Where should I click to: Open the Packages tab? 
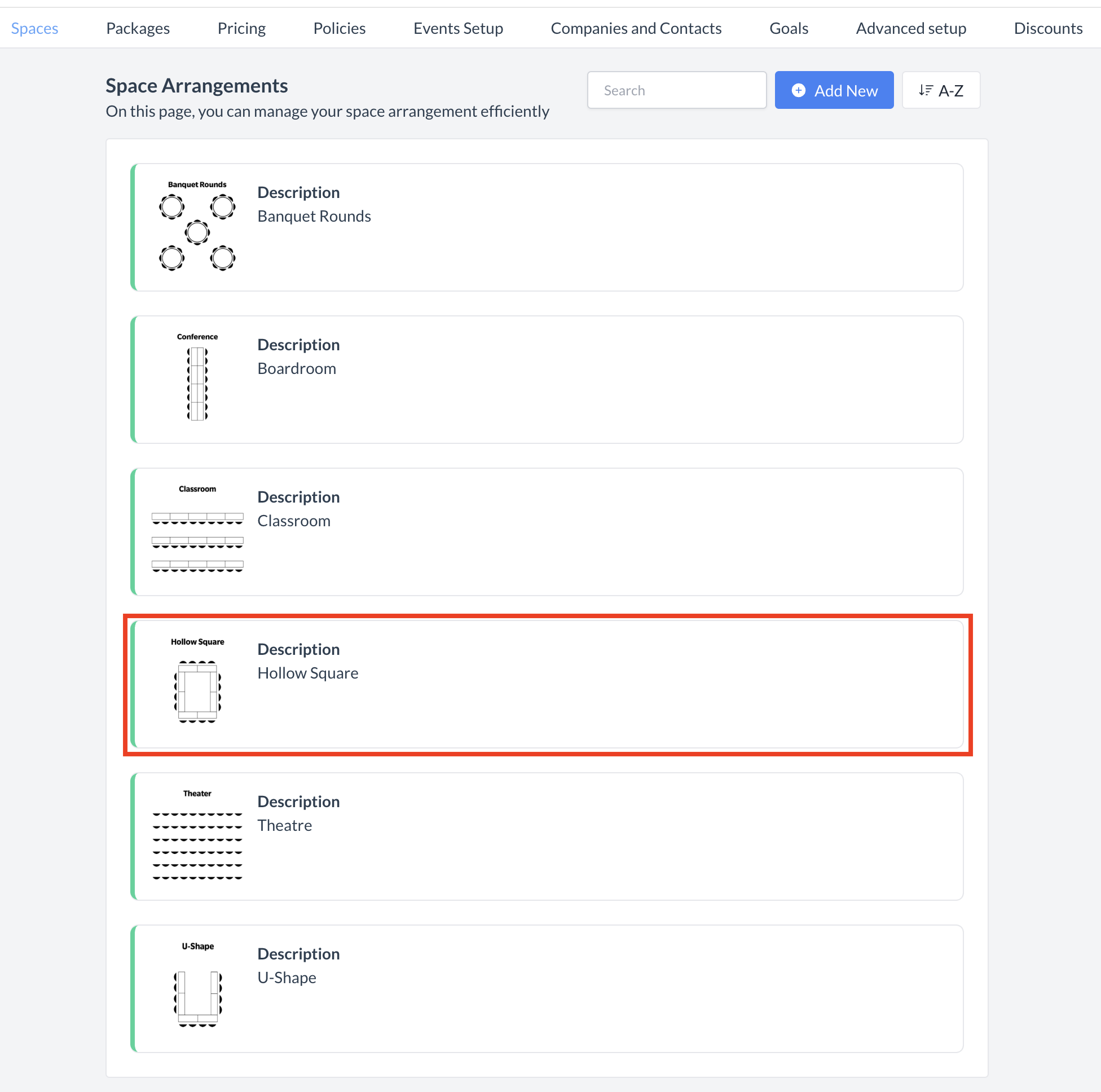(138, 29)
